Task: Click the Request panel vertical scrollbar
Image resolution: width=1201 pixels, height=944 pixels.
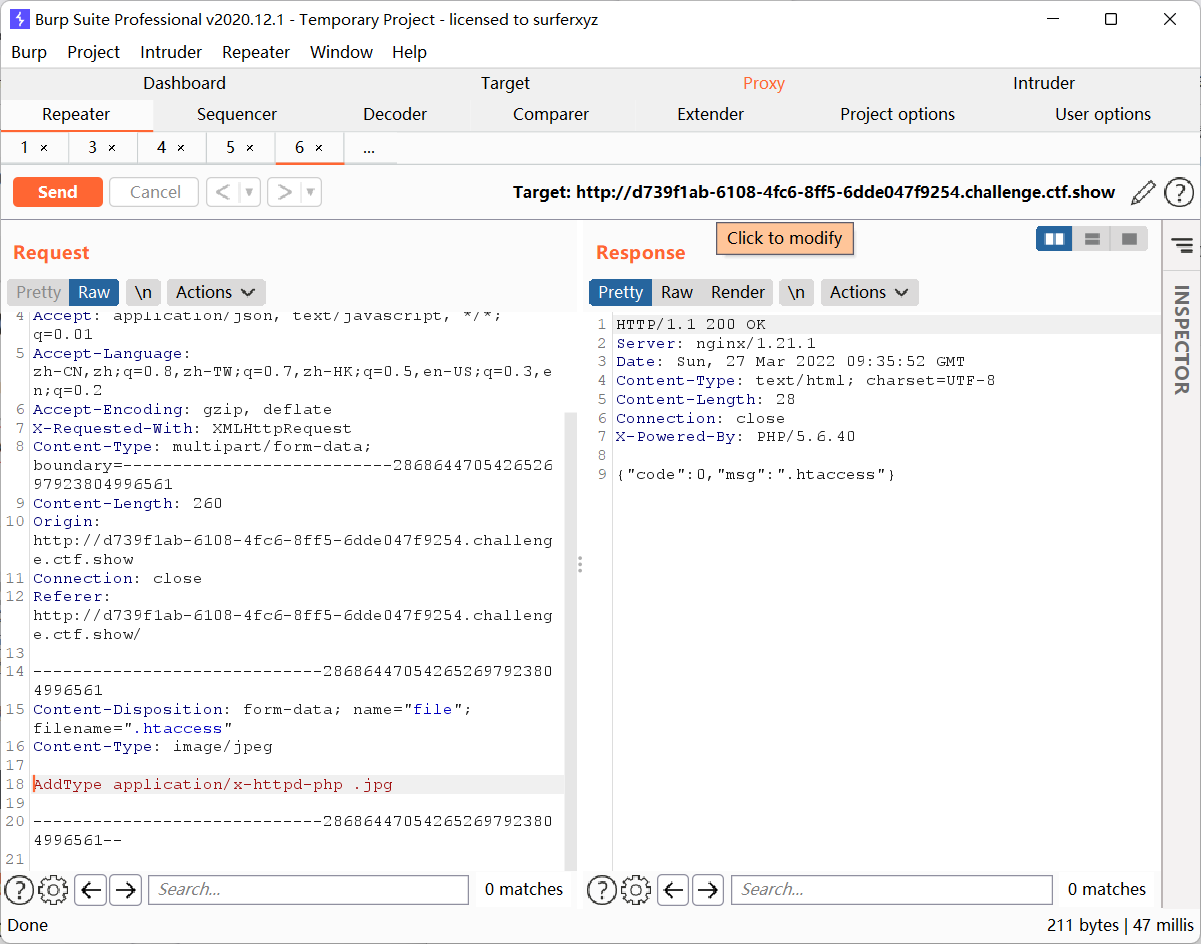Action: click(571, 640)
